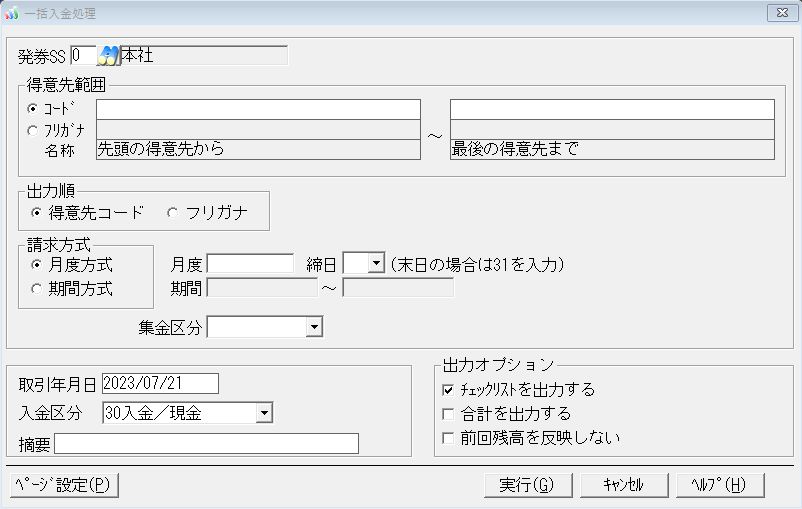Click the 取引年月日 date field

pos(160,384)
